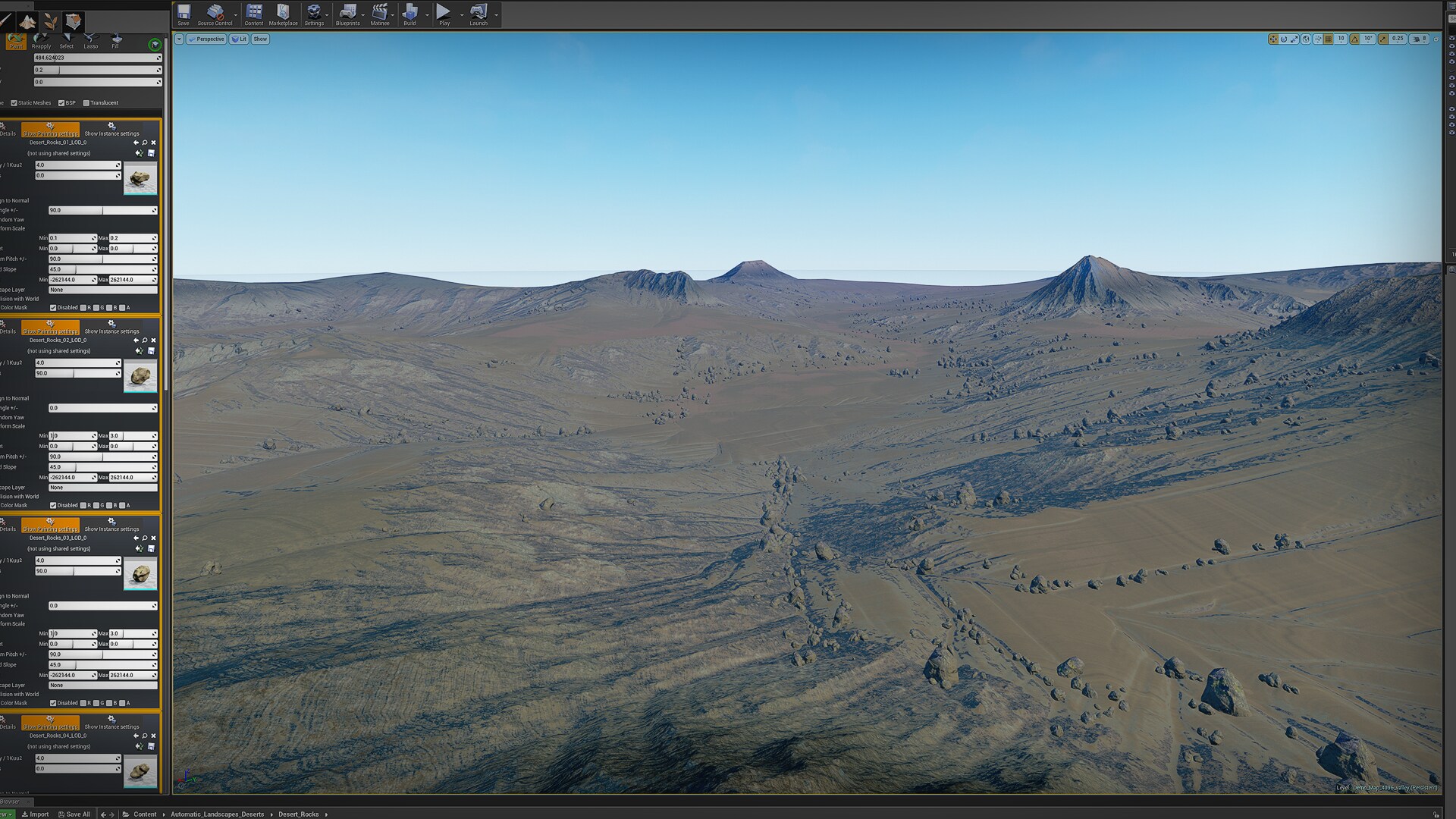1456x819 pixels.
Task: Toggle grid snapping in the viewport toolbar
Action: pos(1328,39)
